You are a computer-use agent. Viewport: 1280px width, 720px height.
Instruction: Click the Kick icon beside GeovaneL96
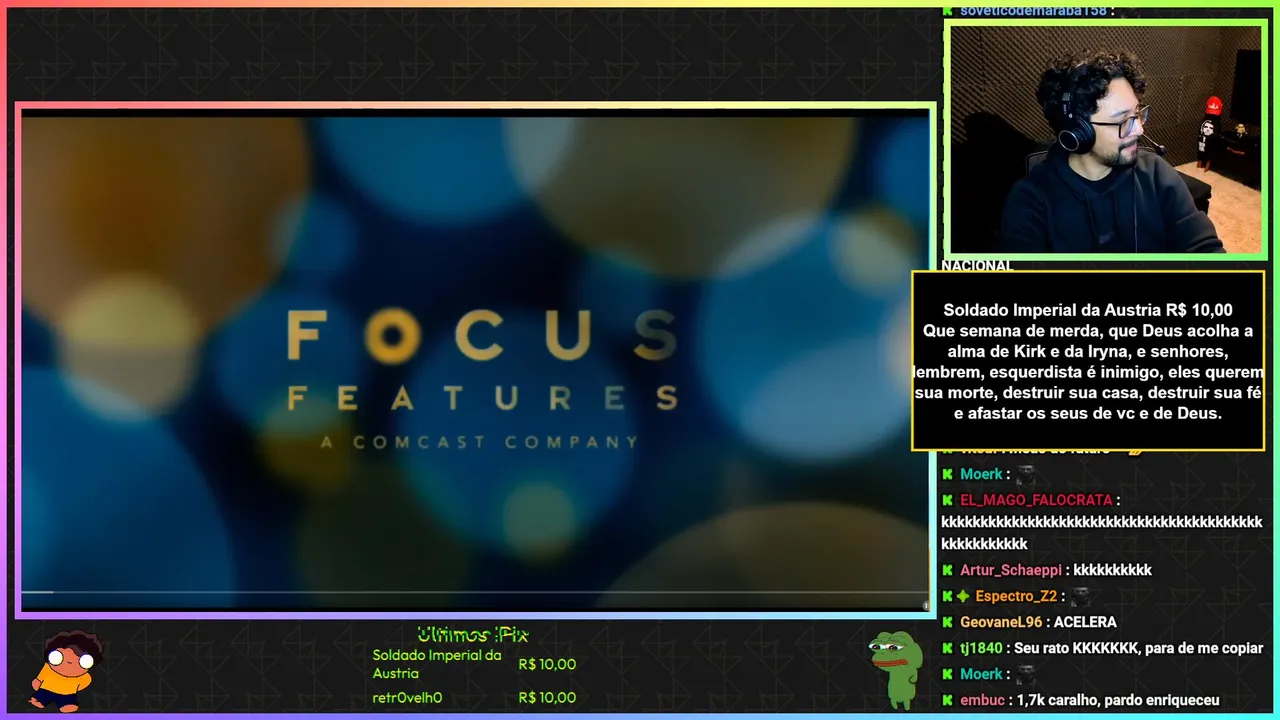point(947,622)
